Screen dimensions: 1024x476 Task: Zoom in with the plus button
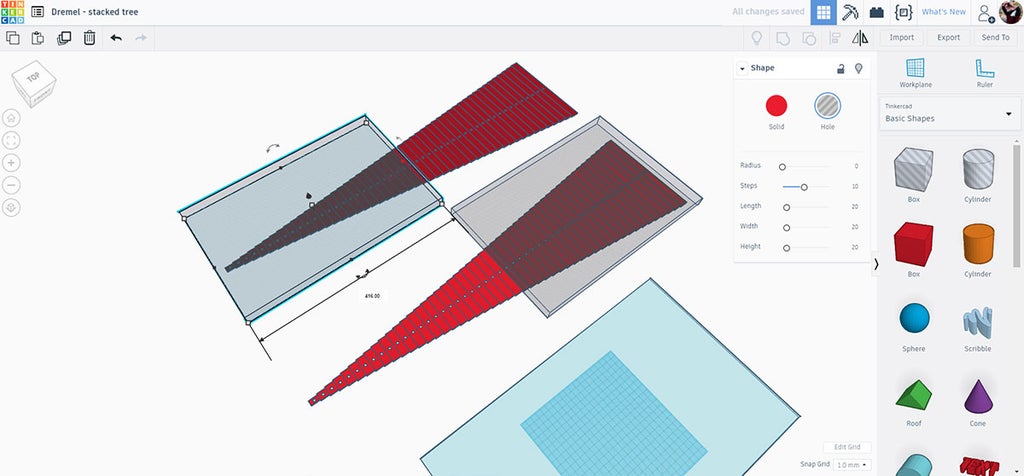click(x=12, y=163)
